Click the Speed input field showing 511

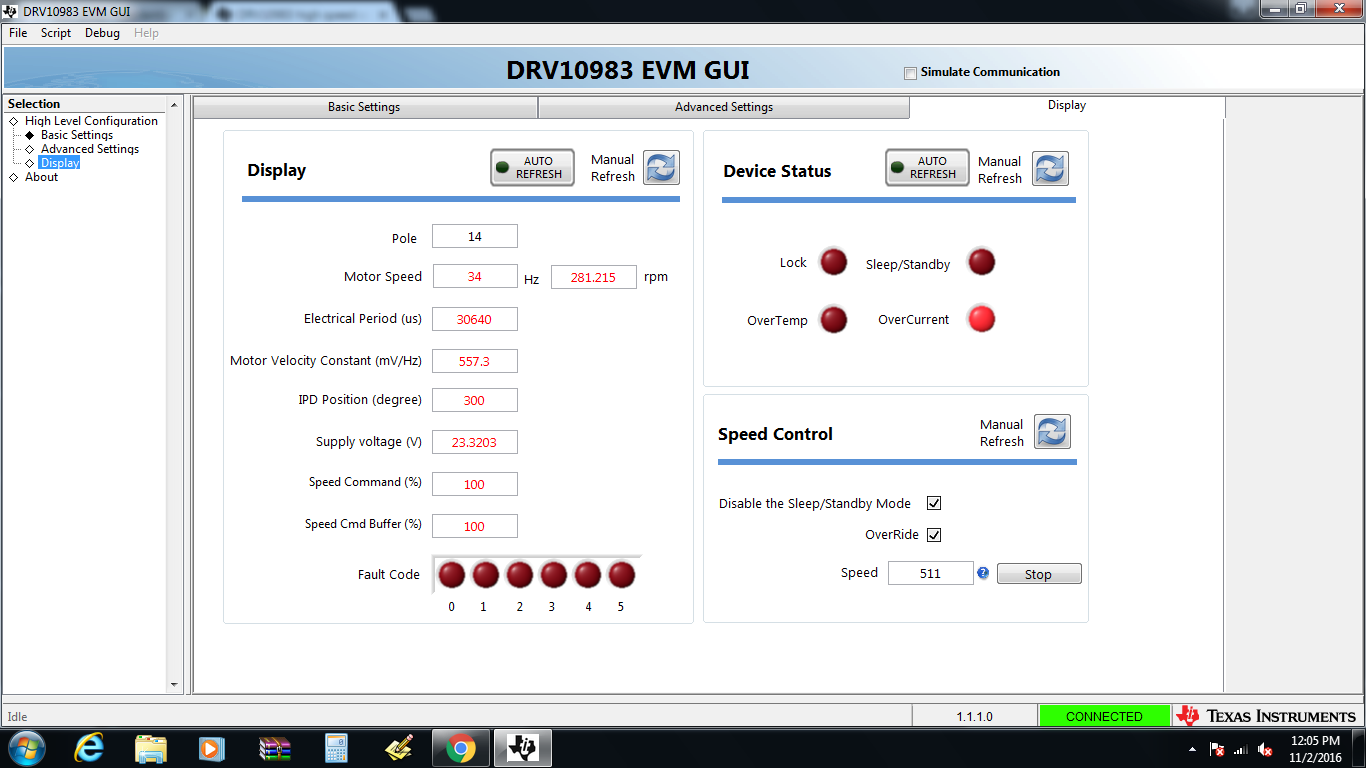[x=931, y=573]
